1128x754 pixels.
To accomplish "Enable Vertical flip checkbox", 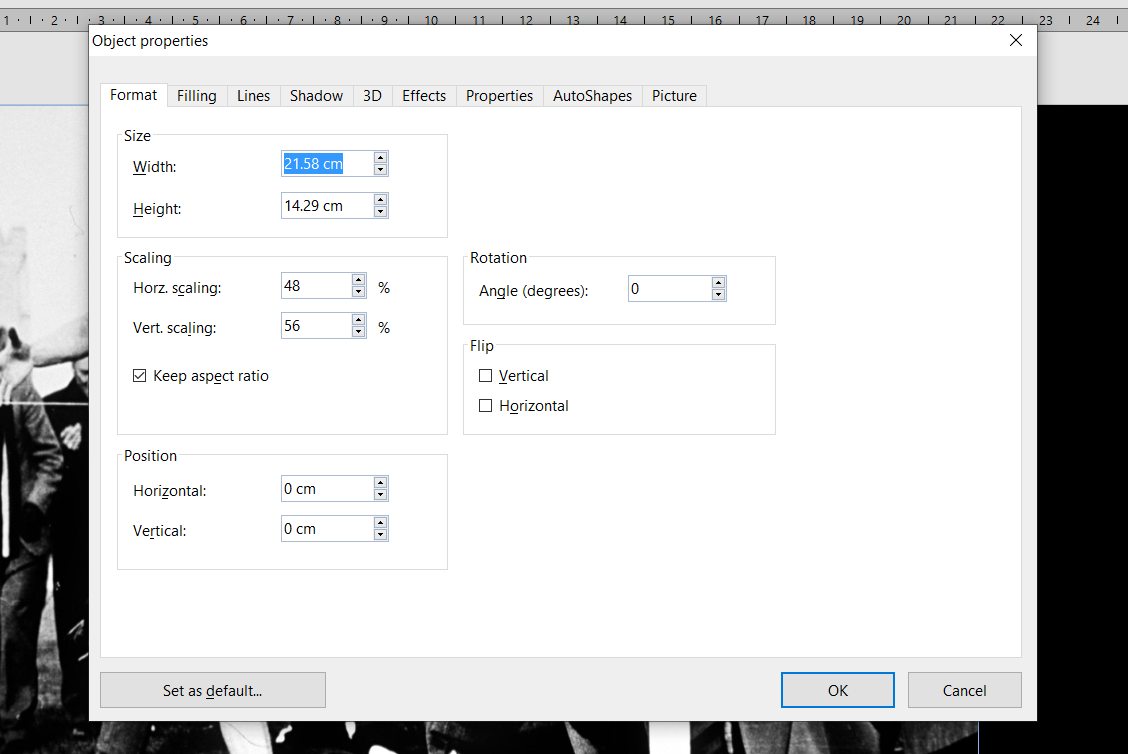I will pos(486,376).
